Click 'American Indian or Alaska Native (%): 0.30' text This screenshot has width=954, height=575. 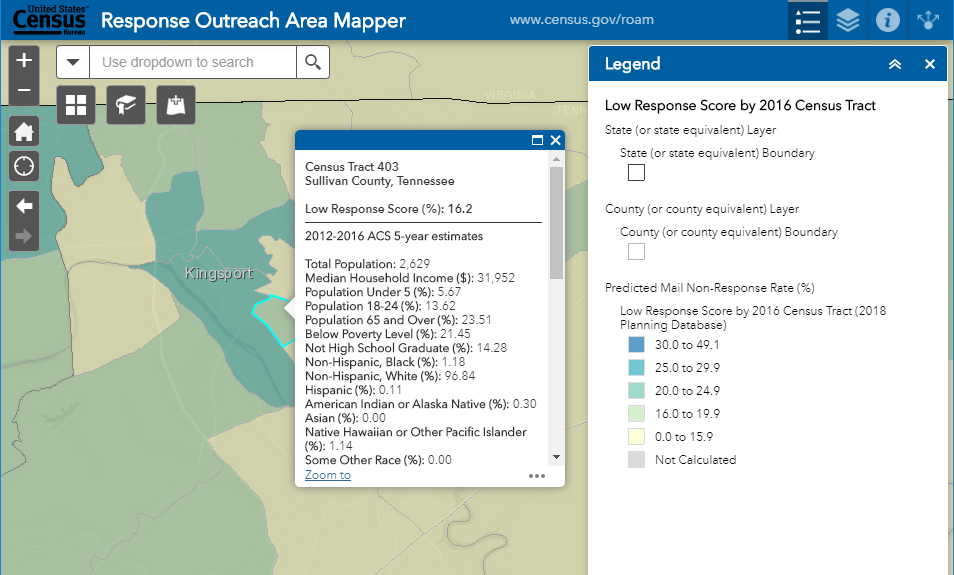point(420,403)
